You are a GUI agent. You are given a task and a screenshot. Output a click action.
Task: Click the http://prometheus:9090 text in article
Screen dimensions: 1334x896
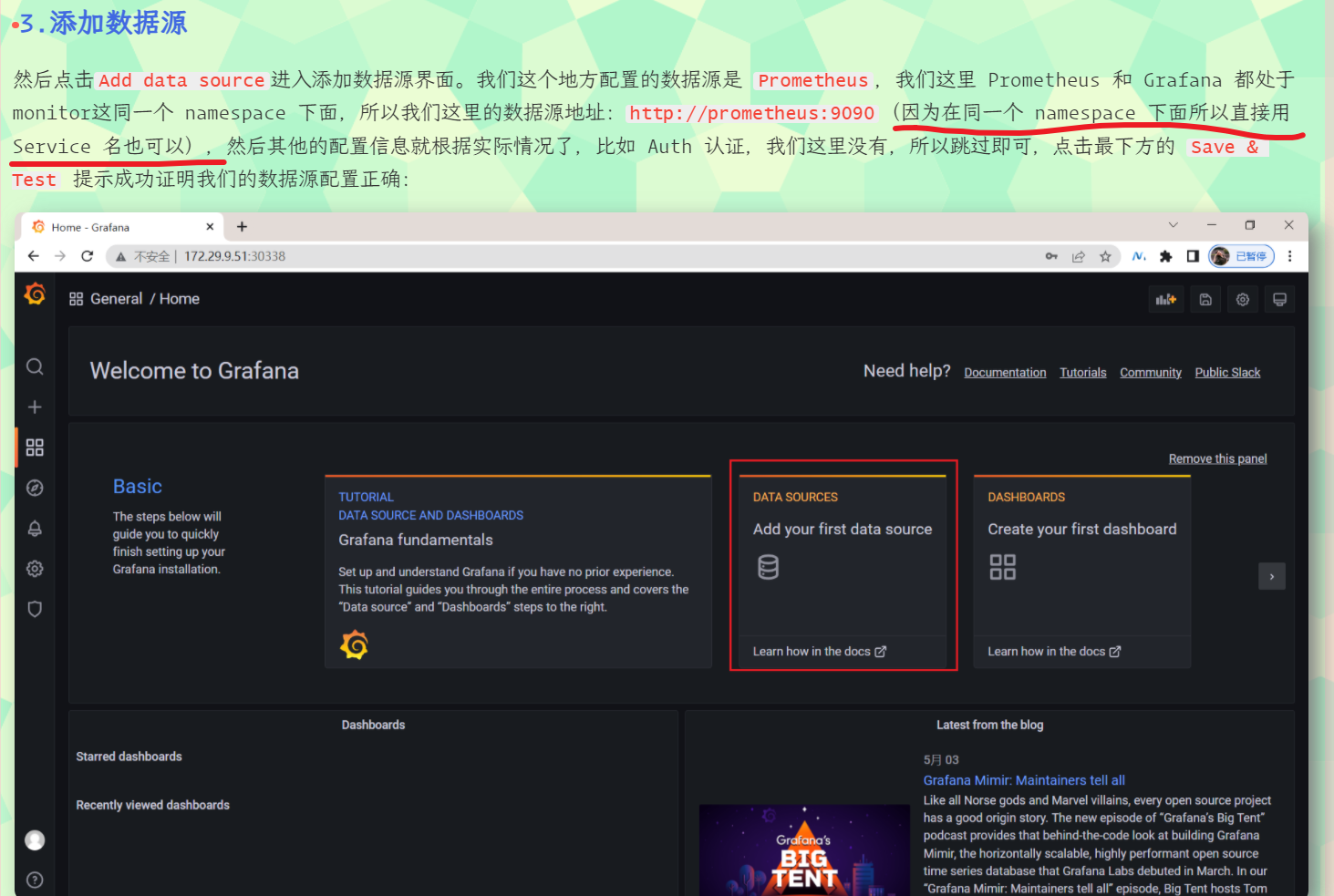(x=751, y=113)
